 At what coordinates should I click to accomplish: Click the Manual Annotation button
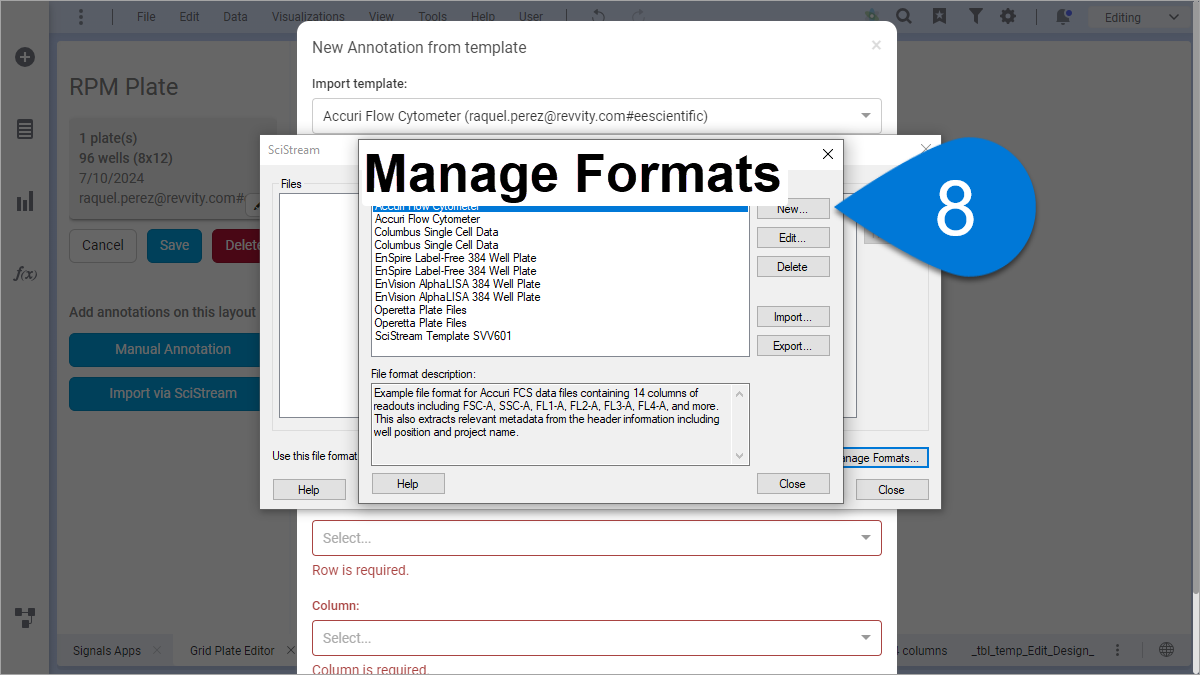(x=165, y=349)
